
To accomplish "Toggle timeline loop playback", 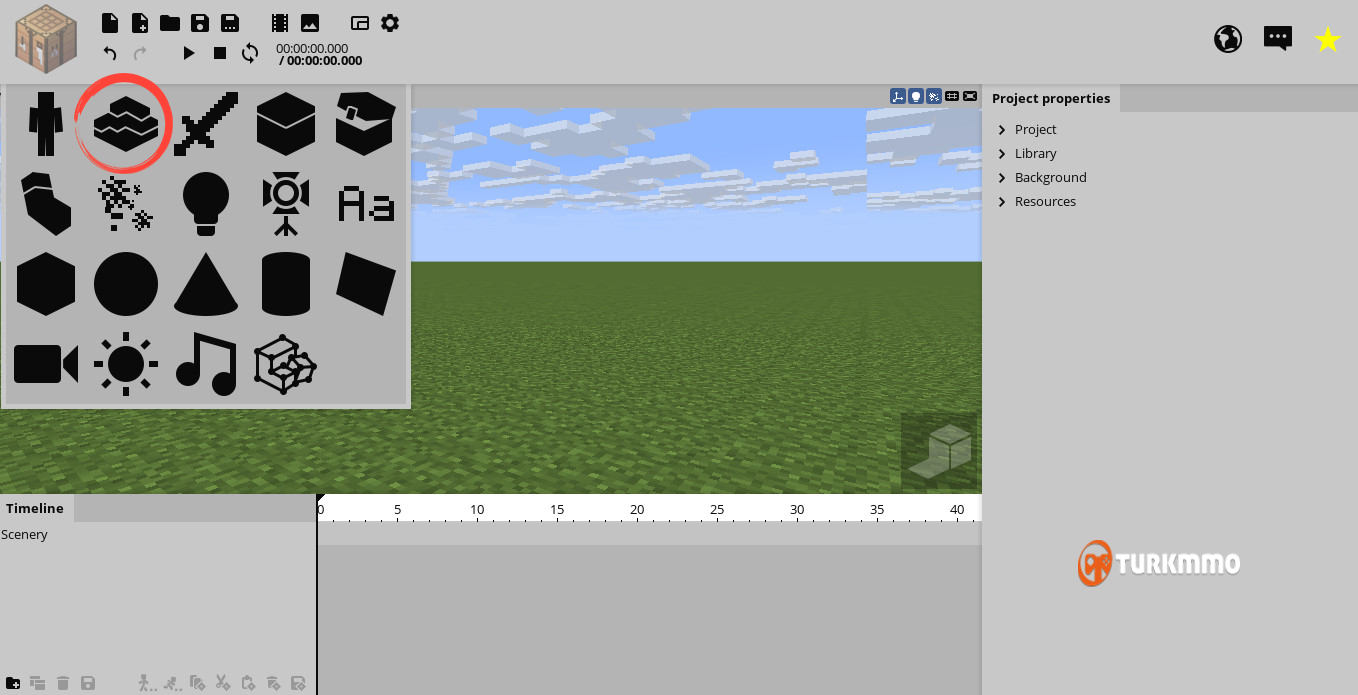I will pyautogui.click(x=250, y=53).
